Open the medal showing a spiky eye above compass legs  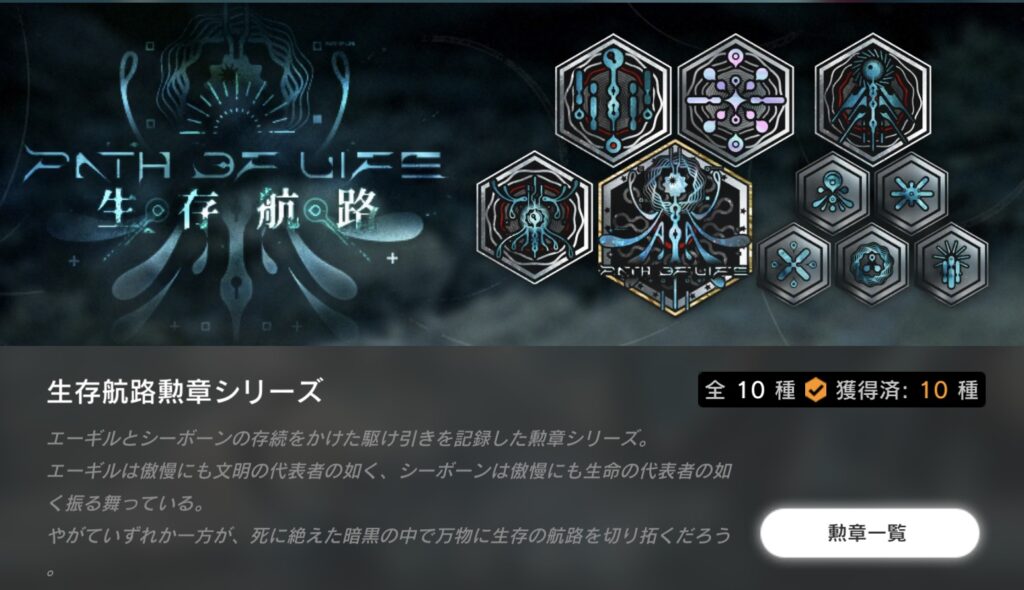pos(872,101)
